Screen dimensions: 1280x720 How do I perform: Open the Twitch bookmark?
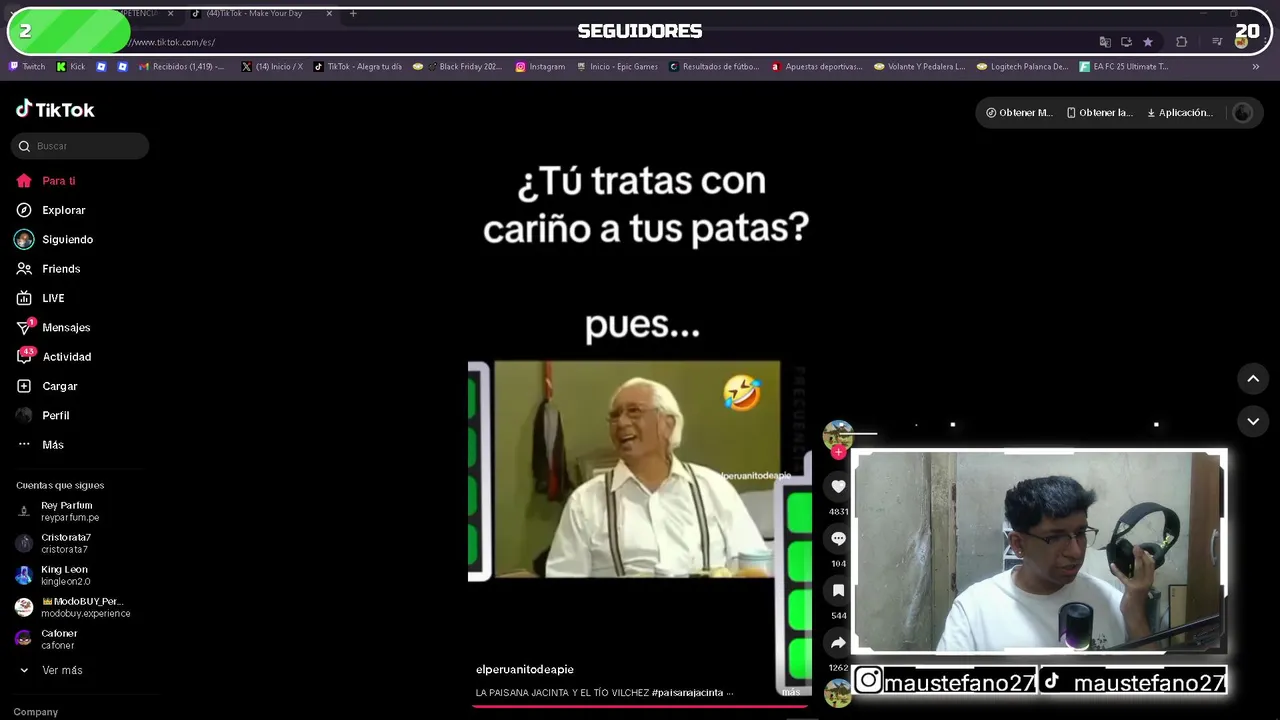point(27,67)
